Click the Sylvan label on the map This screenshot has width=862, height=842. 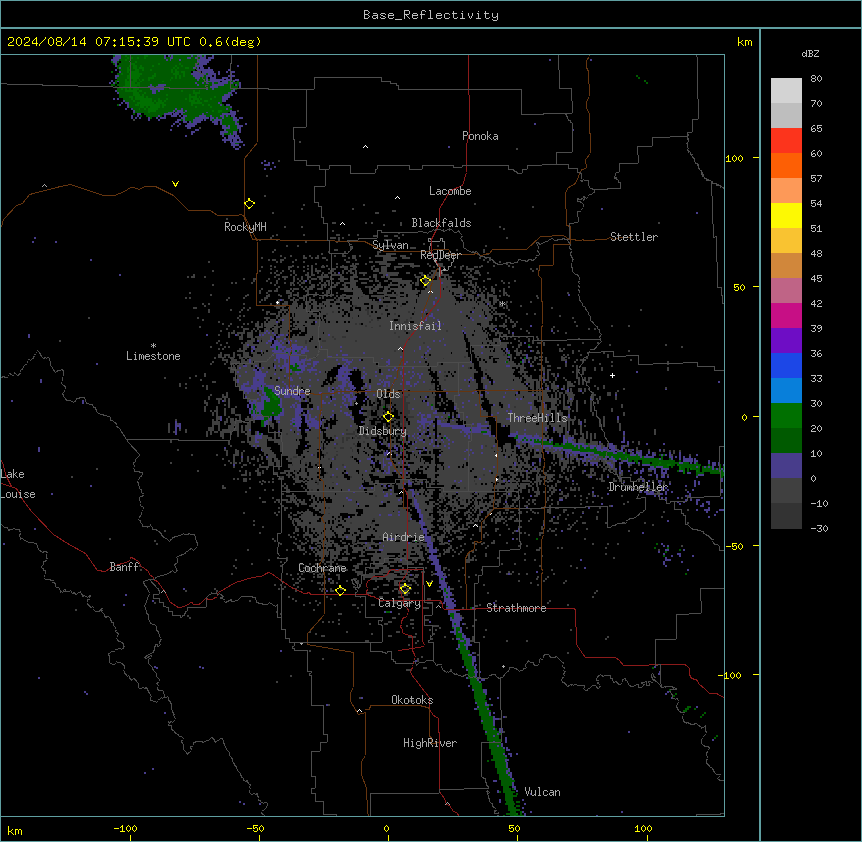point(390,245)
